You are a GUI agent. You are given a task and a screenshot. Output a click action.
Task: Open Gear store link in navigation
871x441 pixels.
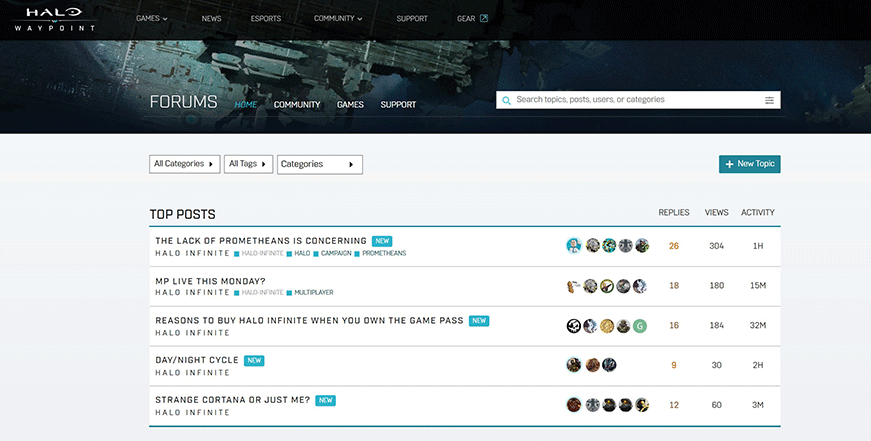[466, 18]
